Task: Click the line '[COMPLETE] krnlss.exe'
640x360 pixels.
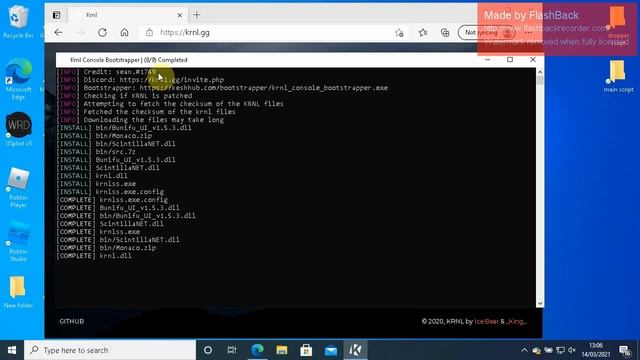Action: 98,232
